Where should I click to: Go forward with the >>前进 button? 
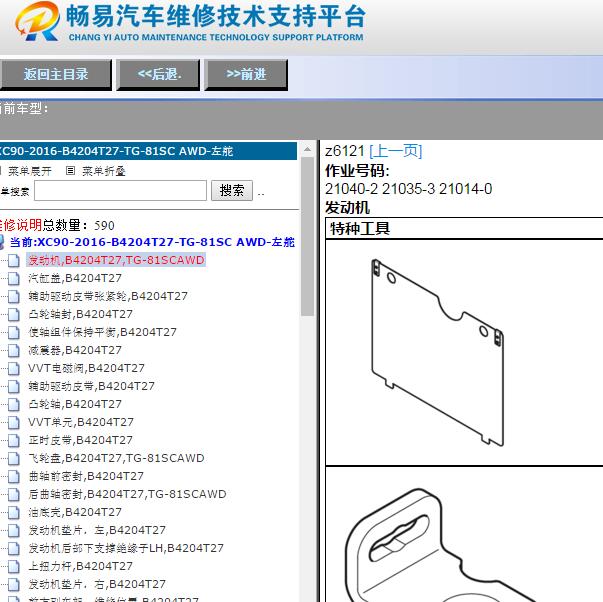pyautogui.click(x=246, y=74)
